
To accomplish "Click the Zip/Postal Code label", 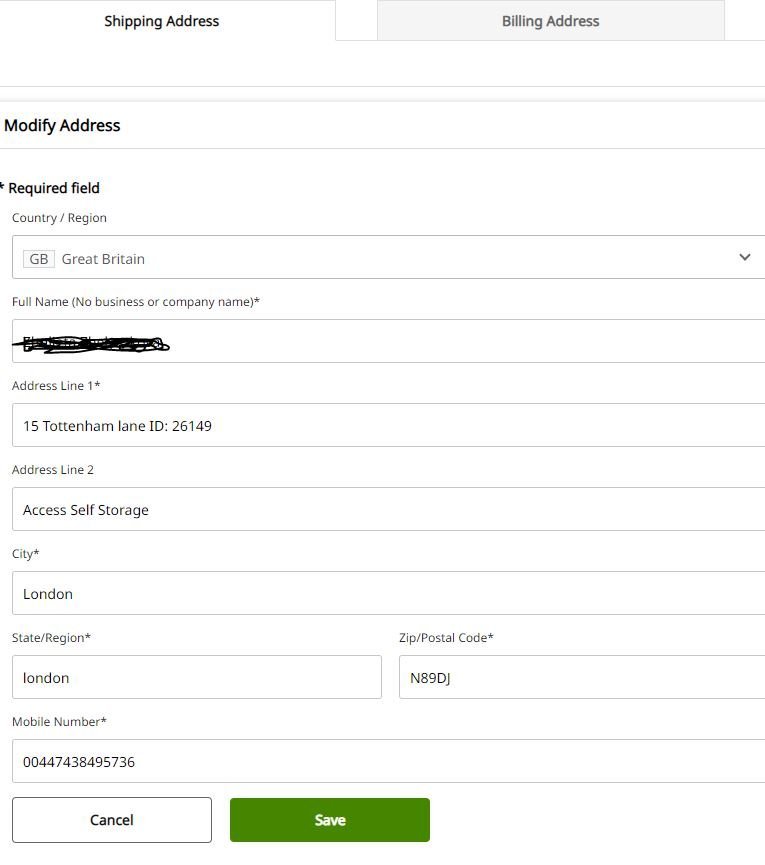I will pos(446,638).
